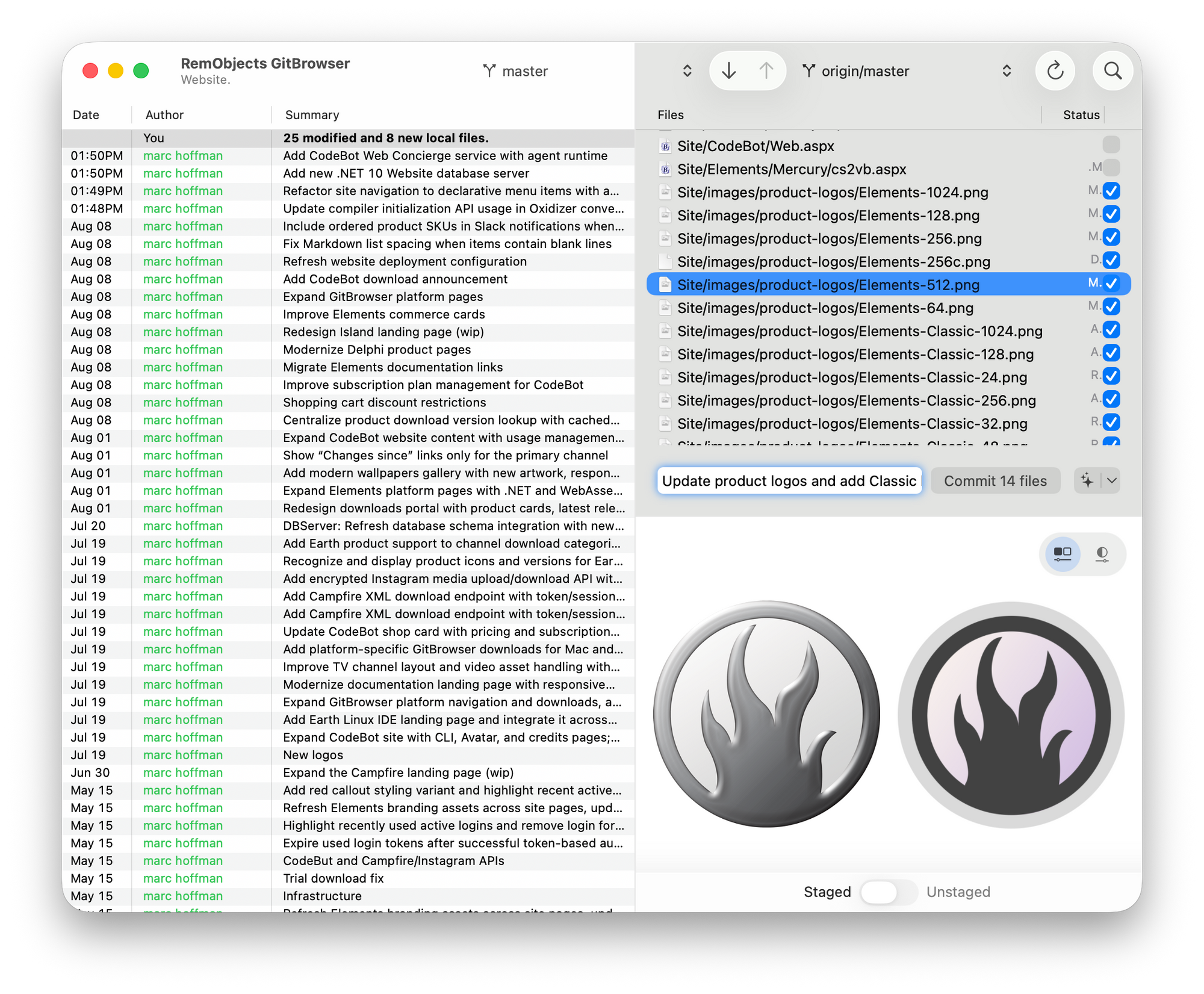Screen dimensions: 1204x994
Task: Select commit 'Add new .NET 10 Website database server'
Action: [x=348, y=173]
